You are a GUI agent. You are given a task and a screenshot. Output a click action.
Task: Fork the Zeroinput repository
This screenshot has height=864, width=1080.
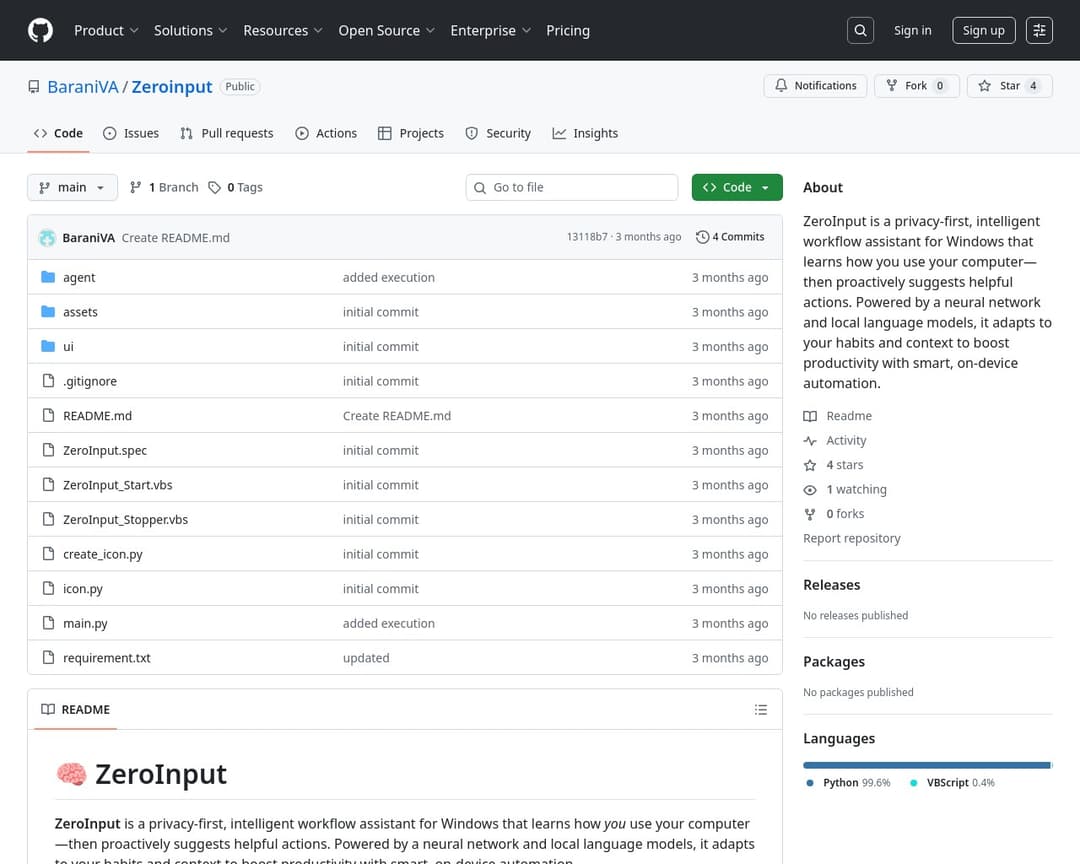click(916, 86)
